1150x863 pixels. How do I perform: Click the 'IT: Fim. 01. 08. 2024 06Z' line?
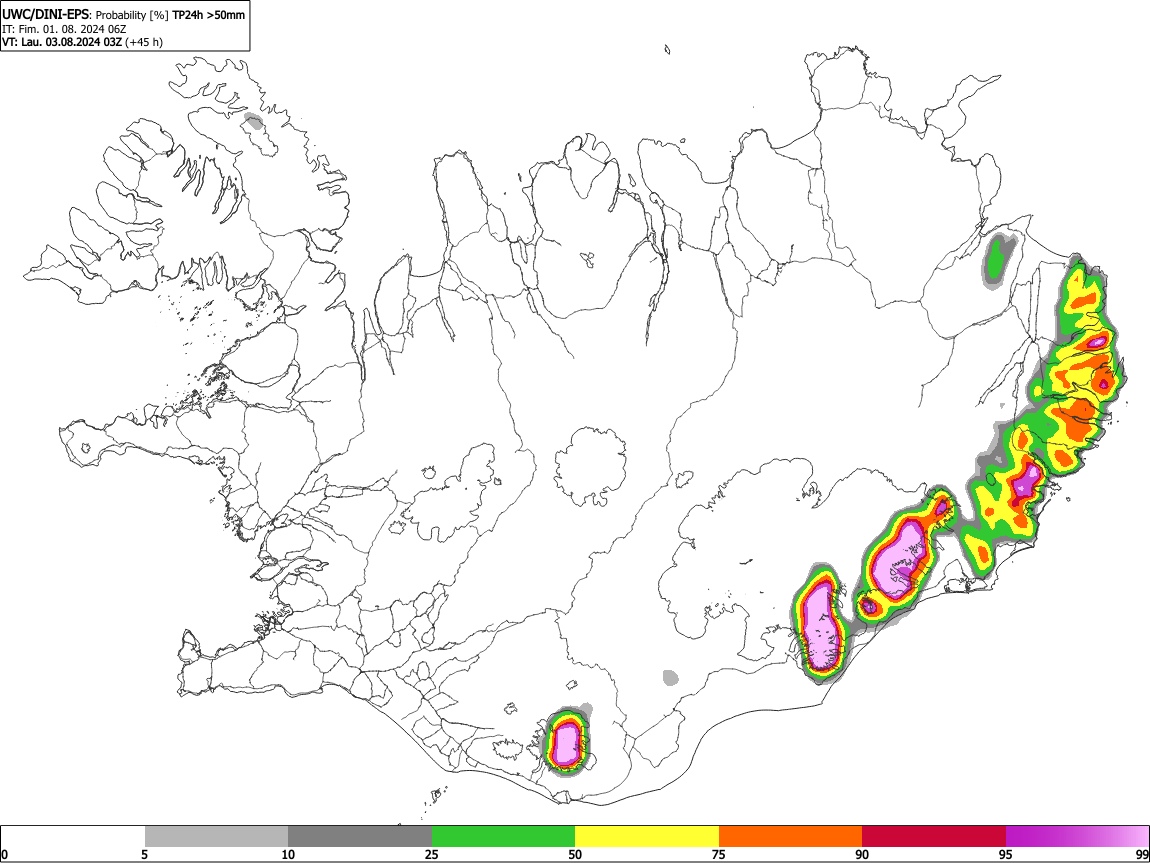click(64, 29)
